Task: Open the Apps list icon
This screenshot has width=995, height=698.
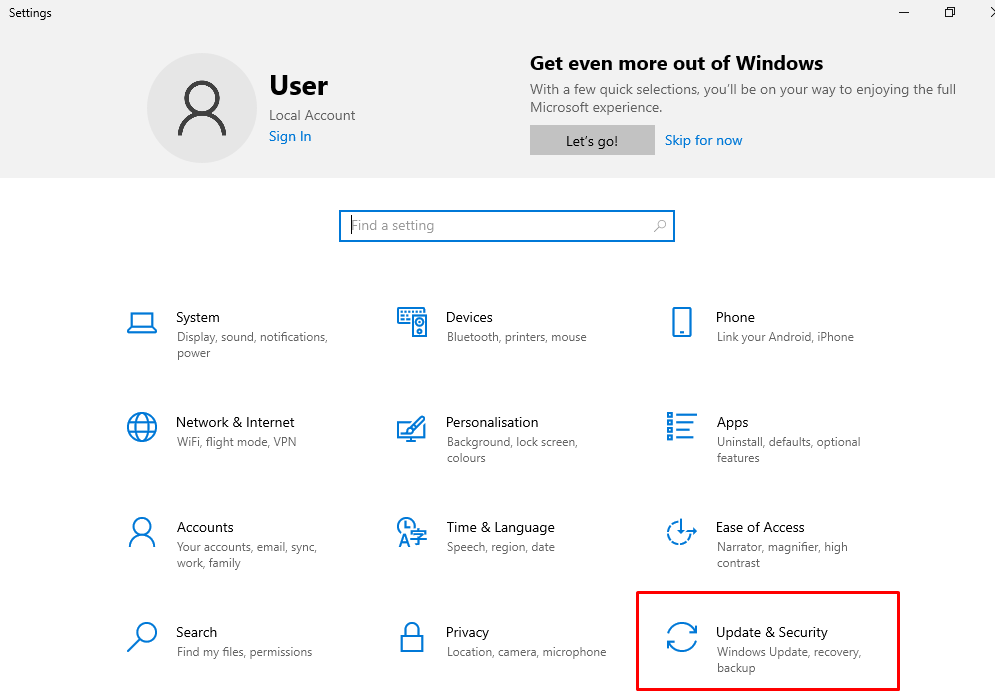Action: click(x=682, y=426)
